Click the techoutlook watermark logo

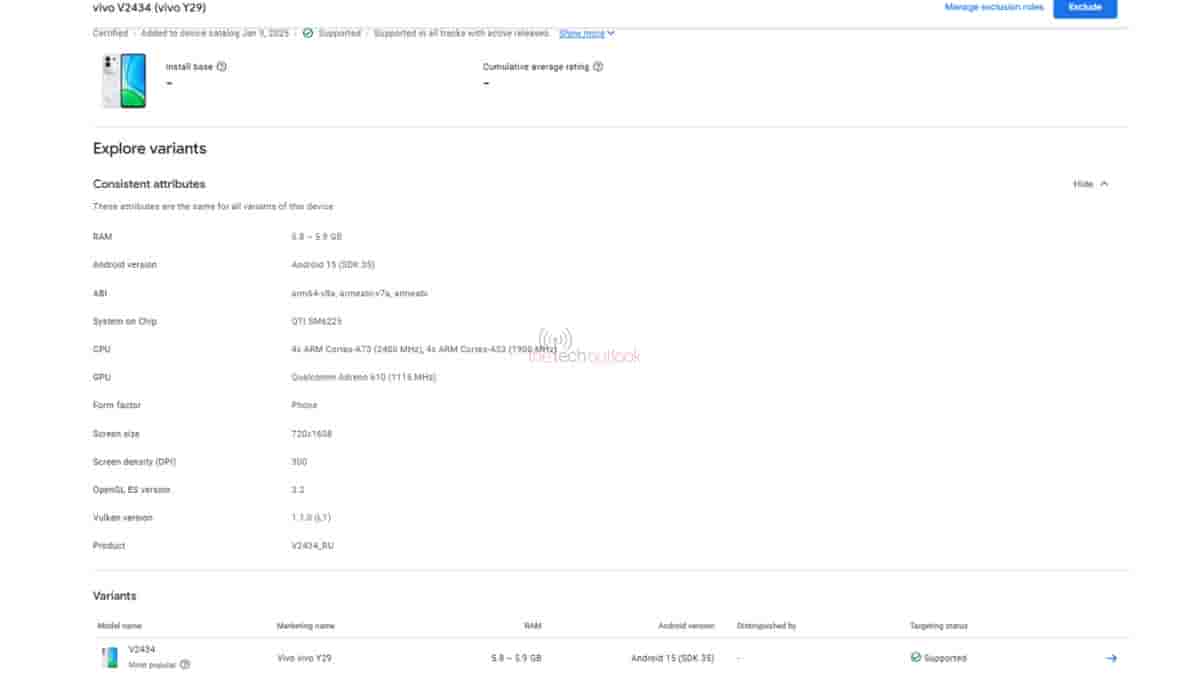583,346
